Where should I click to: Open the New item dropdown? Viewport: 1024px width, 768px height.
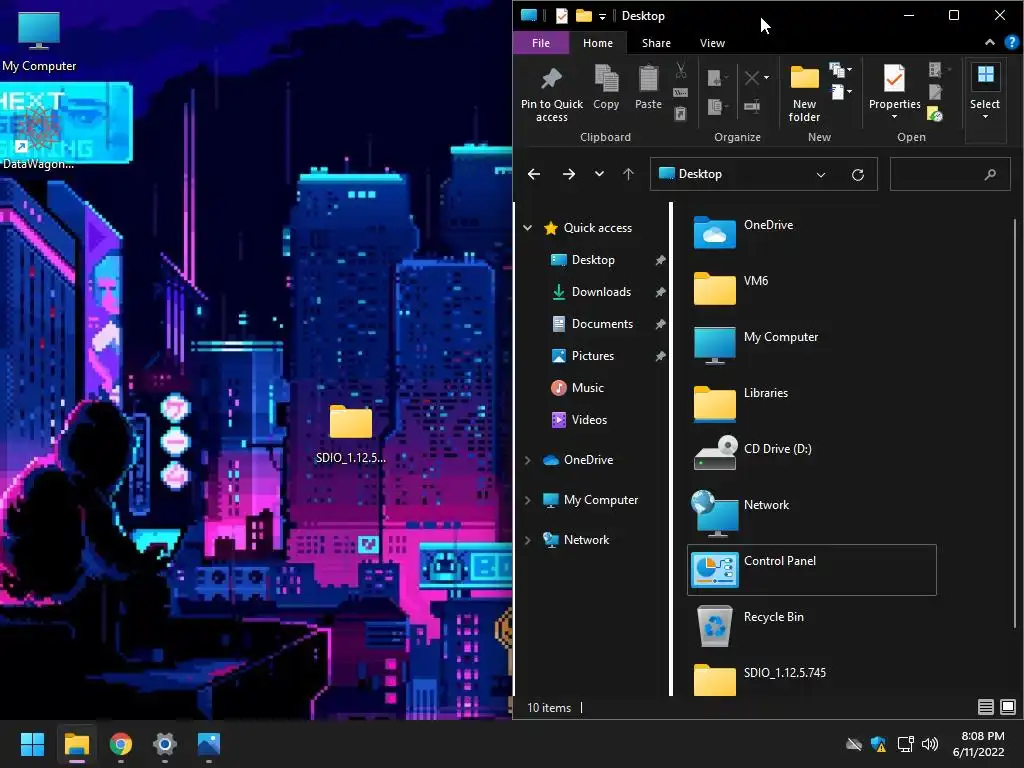840,69
